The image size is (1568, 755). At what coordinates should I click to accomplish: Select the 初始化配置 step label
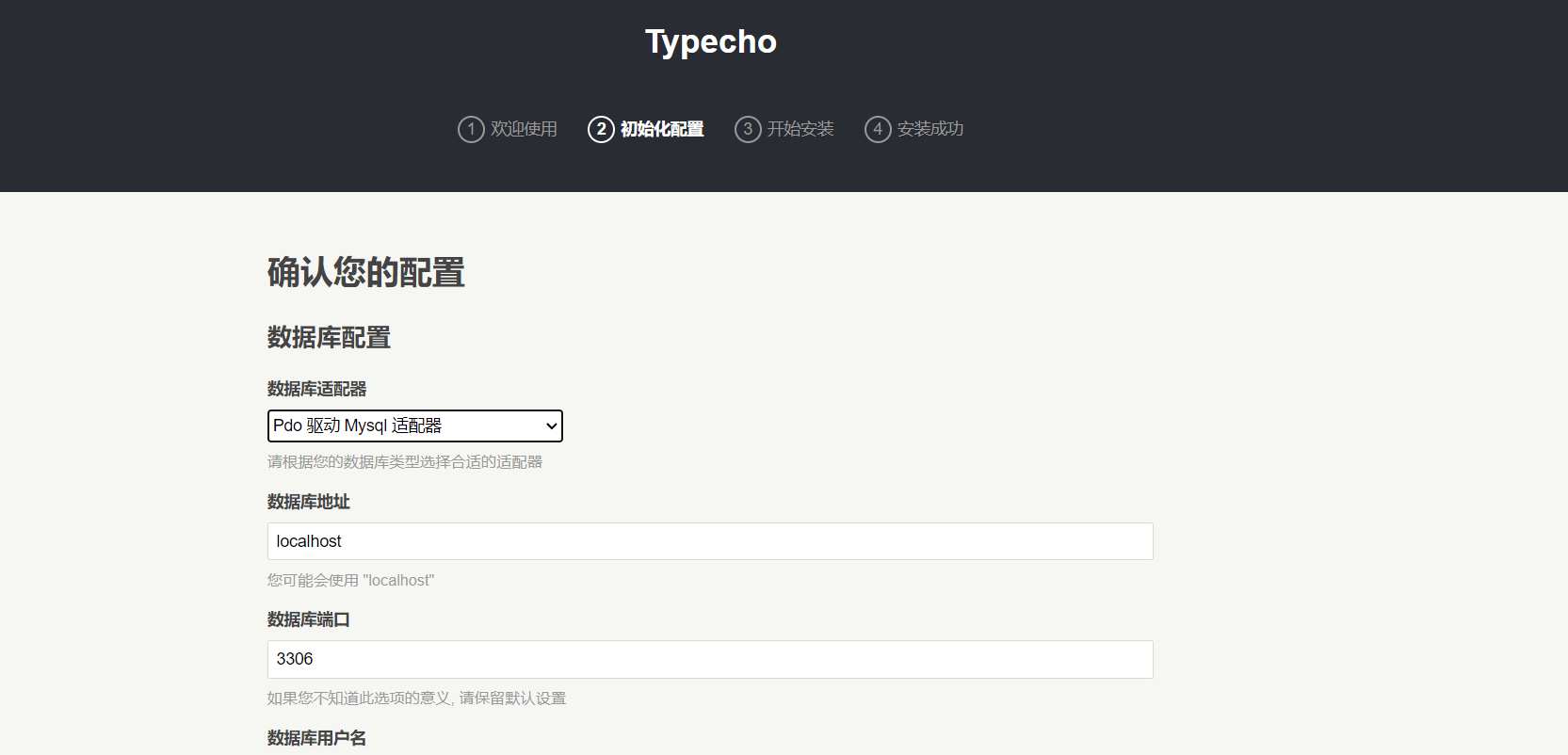pyautogui.click(x=662, y=129)
